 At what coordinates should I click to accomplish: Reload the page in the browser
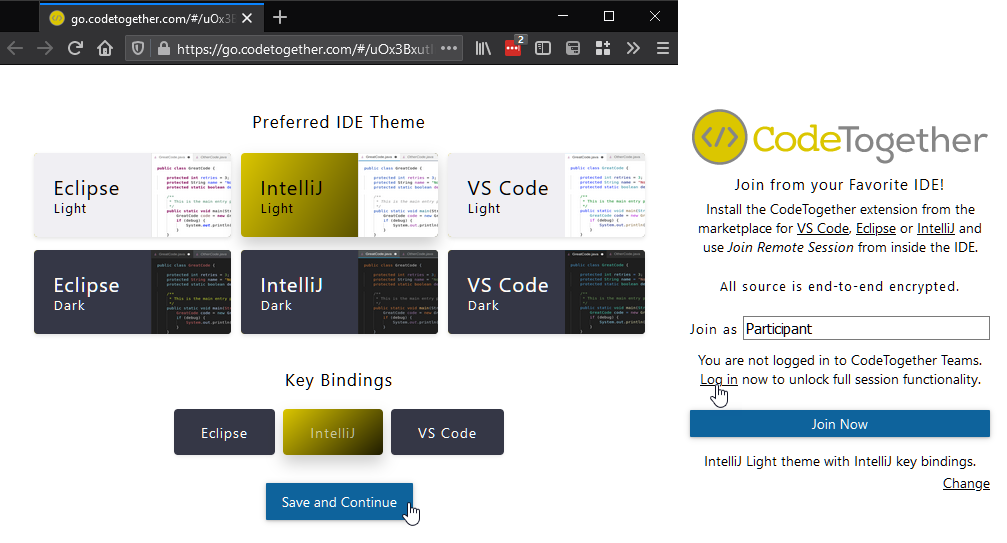click(75, 48)
